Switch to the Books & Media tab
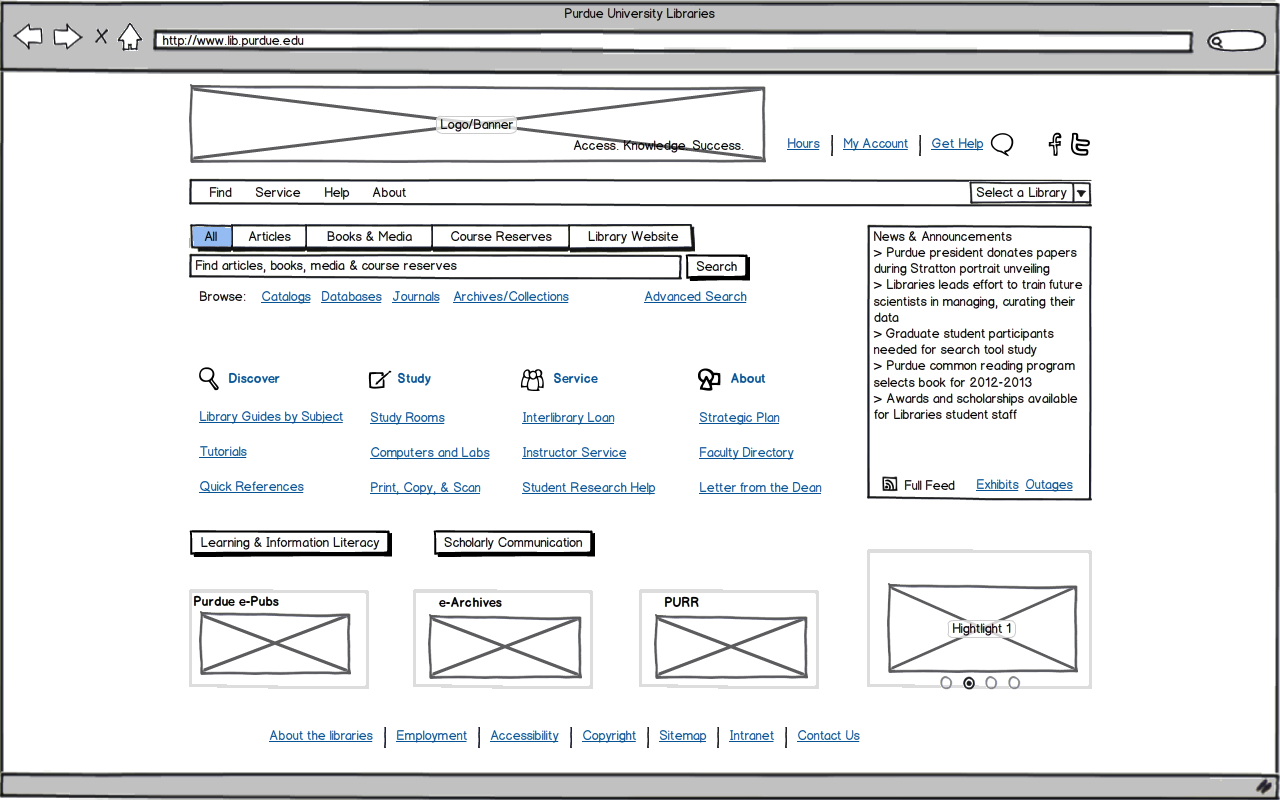 [369, 237]
